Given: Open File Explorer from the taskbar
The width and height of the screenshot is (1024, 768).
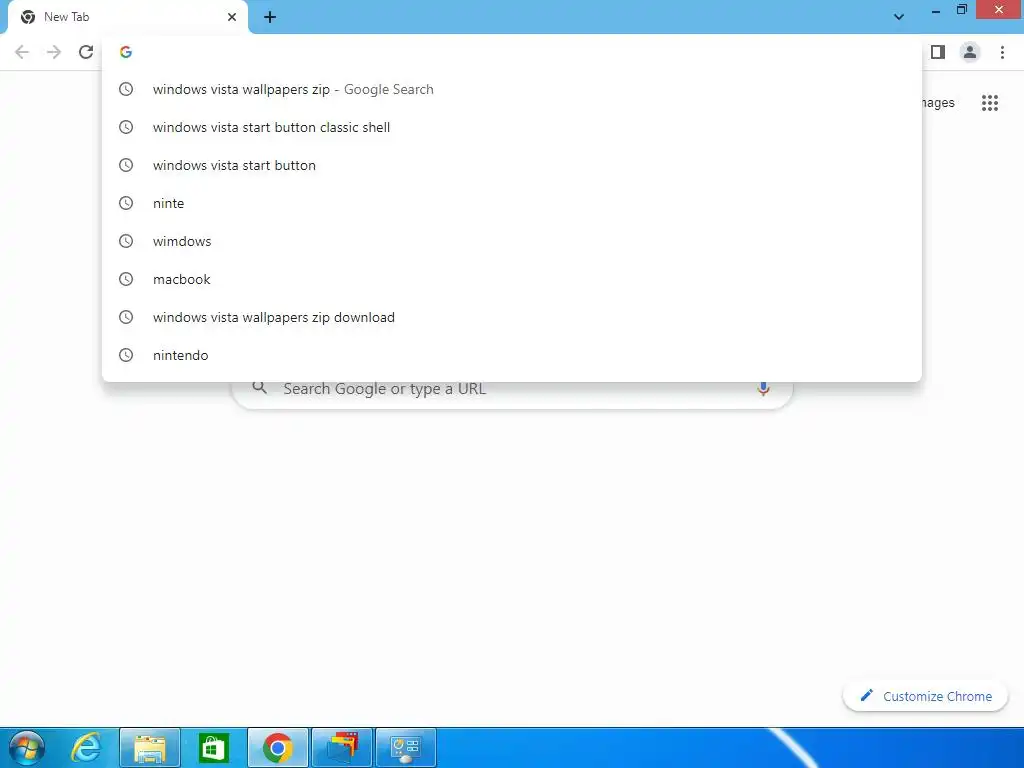Looking at the screenshot, I should (x=150, y=748).
